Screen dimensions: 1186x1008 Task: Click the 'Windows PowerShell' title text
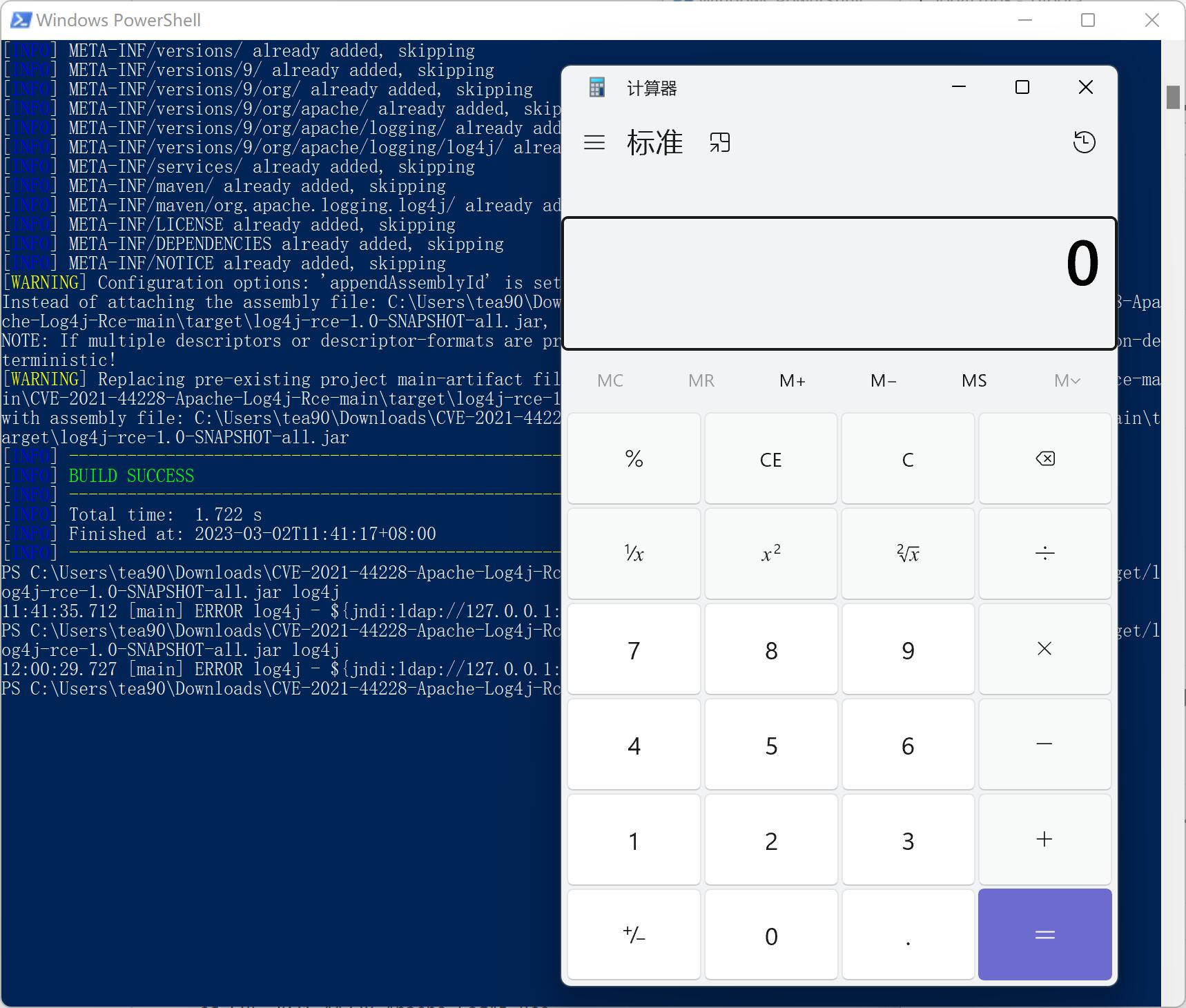[118, 20]
